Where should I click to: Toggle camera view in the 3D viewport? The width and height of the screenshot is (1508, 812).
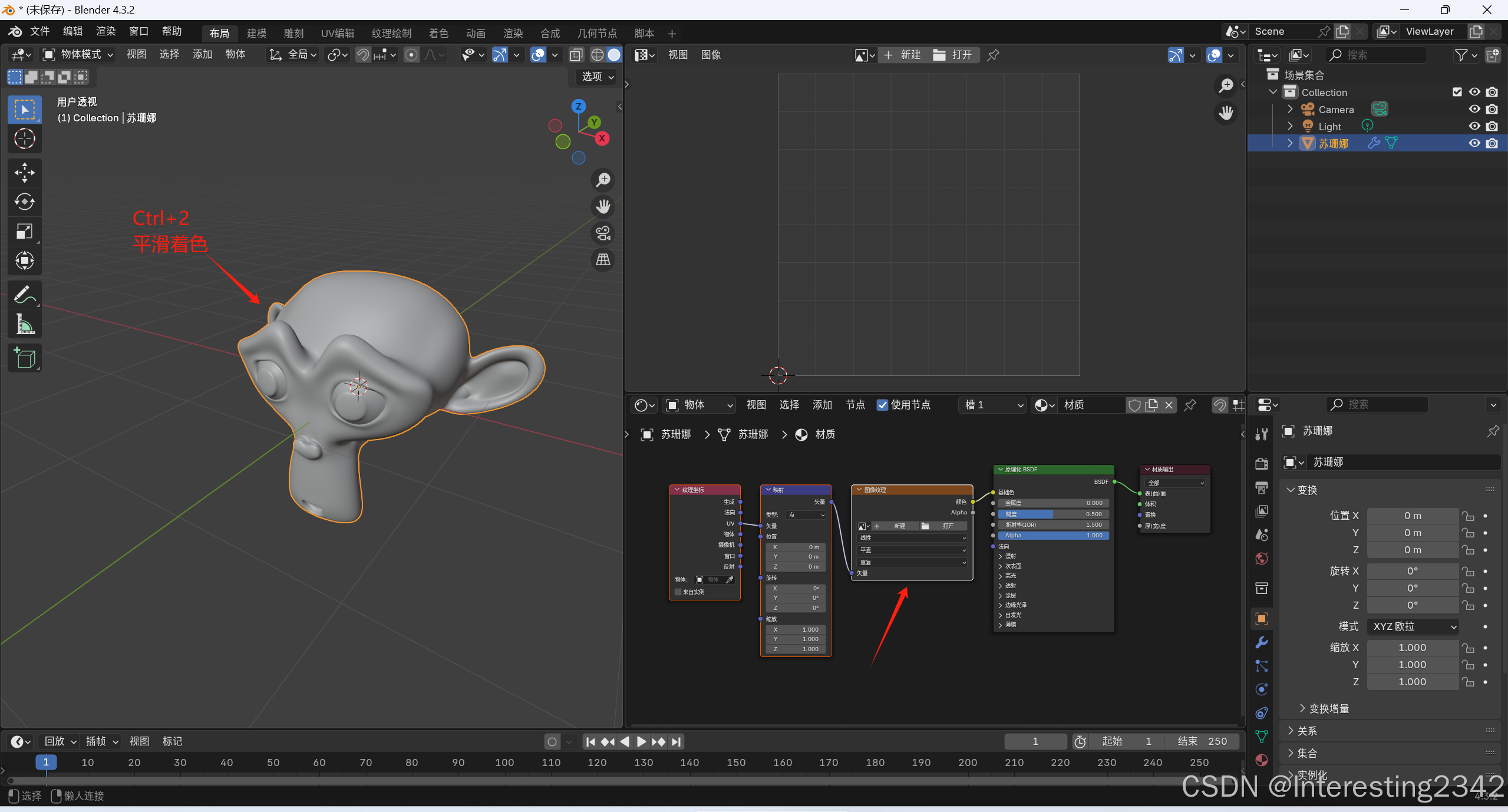[x=603, y=233]
